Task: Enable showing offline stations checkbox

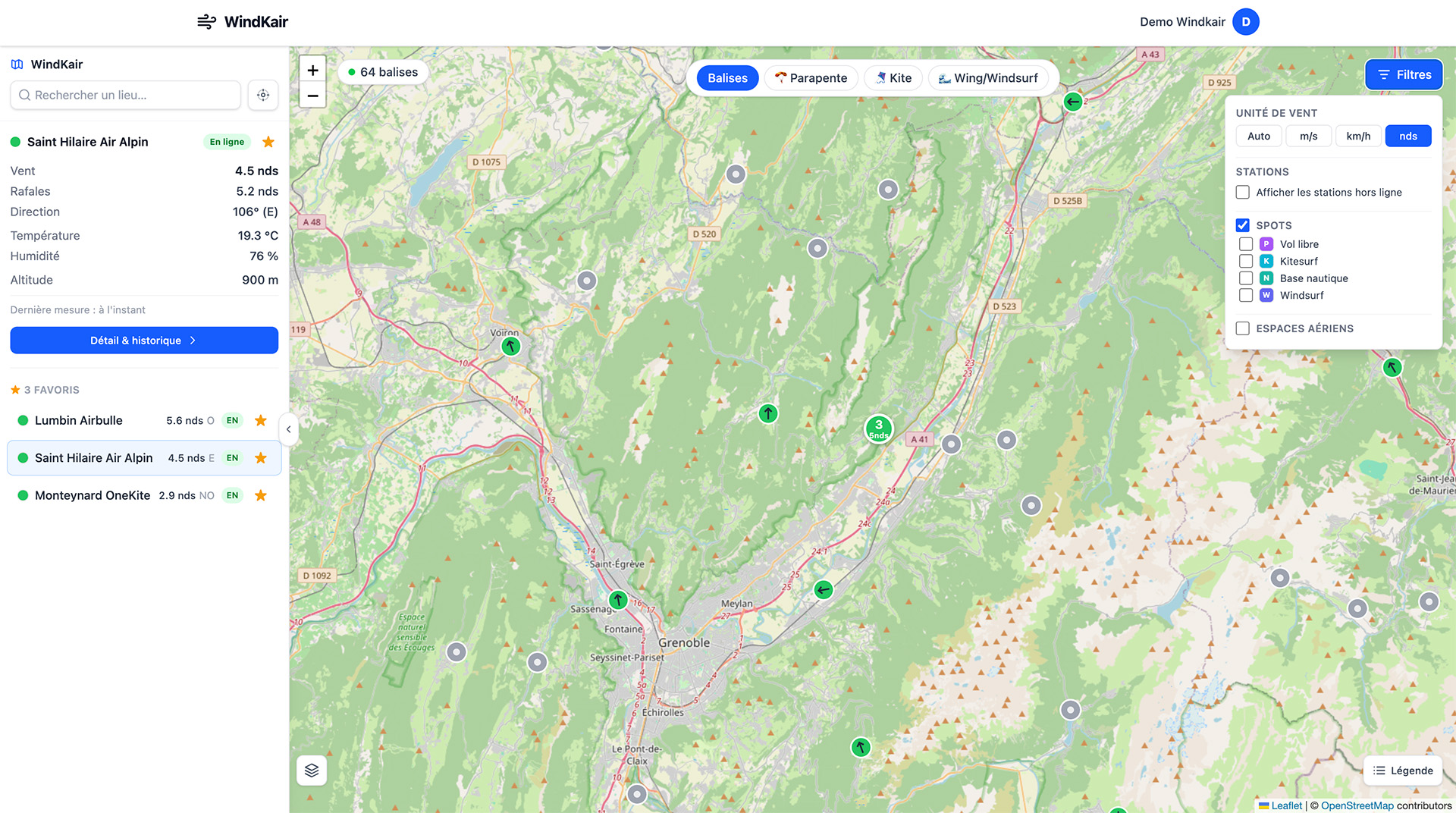Action: tap(1243, 193)
